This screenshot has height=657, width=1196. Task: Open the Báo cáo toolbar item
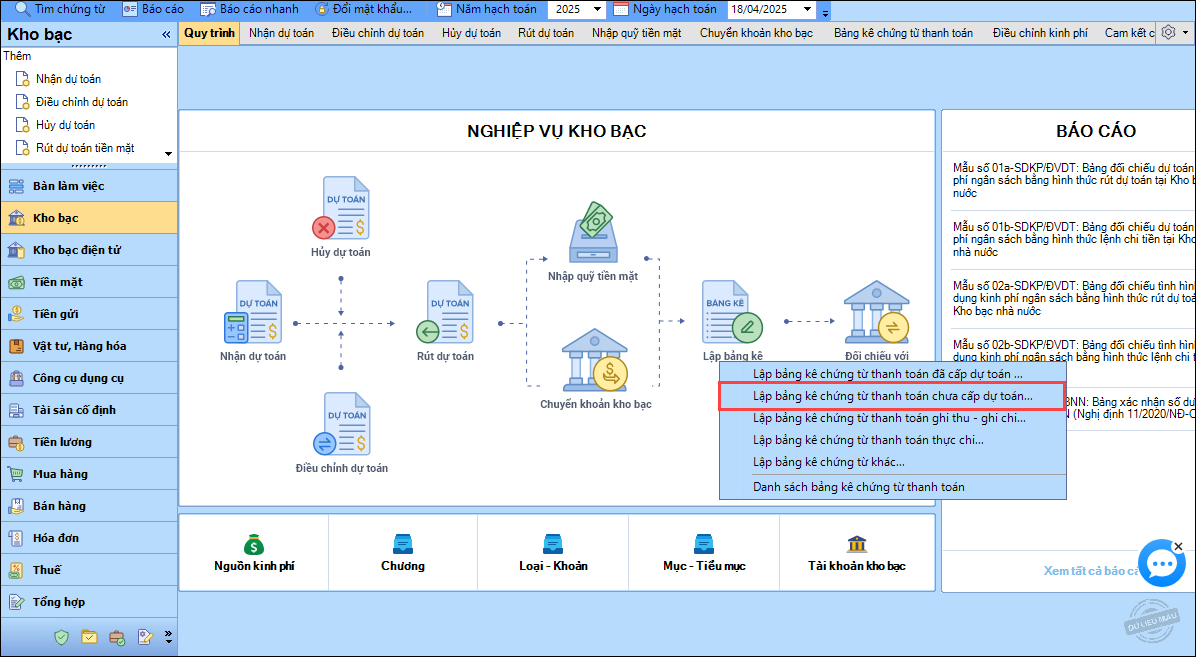153,9
